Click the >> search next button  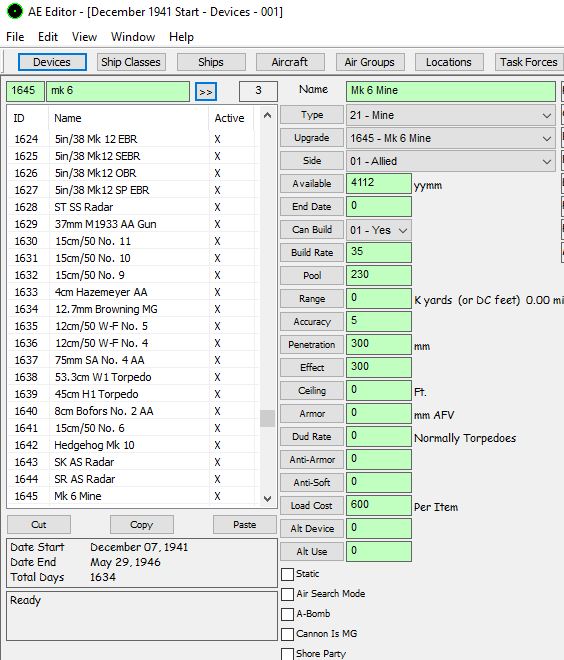coord(206,91)
